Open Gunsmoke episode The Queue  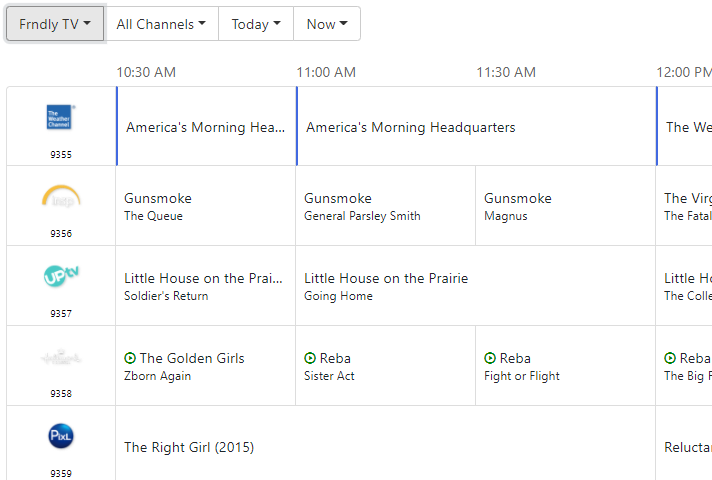[205, 206]
